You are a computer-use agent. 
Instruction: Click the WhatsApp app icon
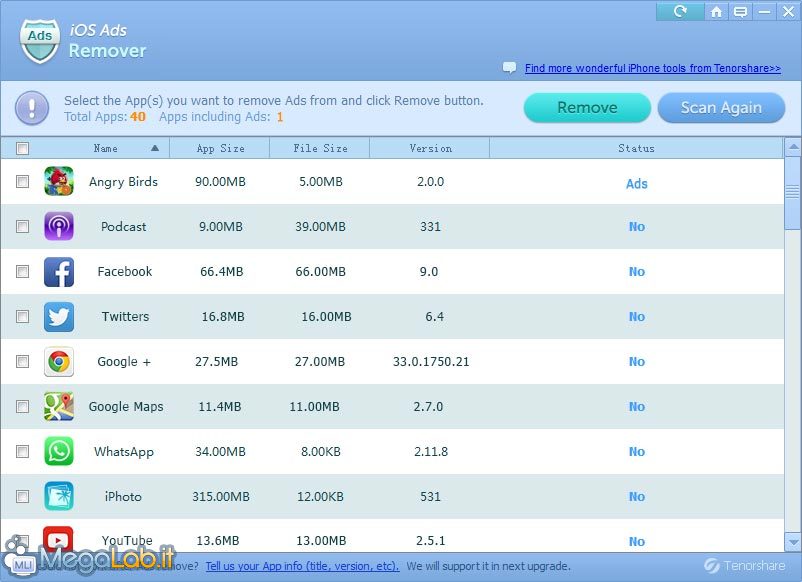click(x=59, y=451)
